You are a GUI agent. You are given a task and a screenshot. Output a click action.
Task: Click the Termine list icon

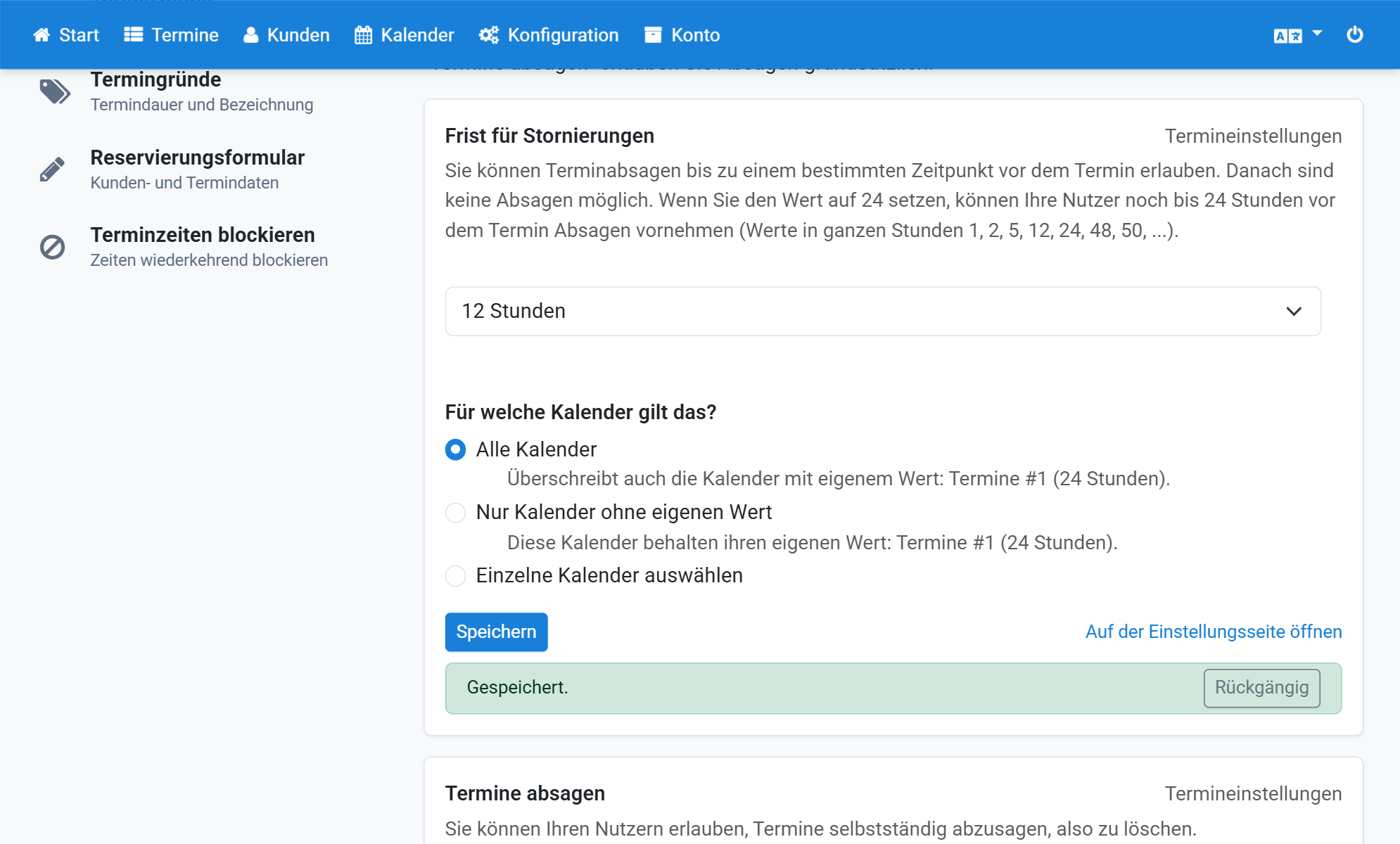134,35
